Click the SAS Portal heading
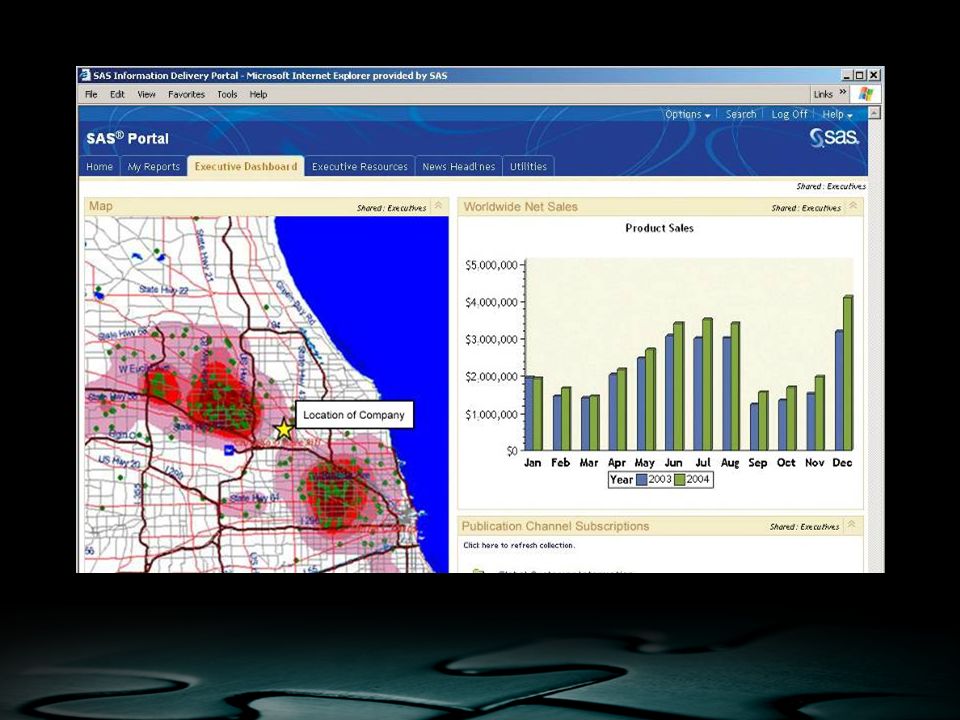 pyautogui.click(x=127, y=138)
